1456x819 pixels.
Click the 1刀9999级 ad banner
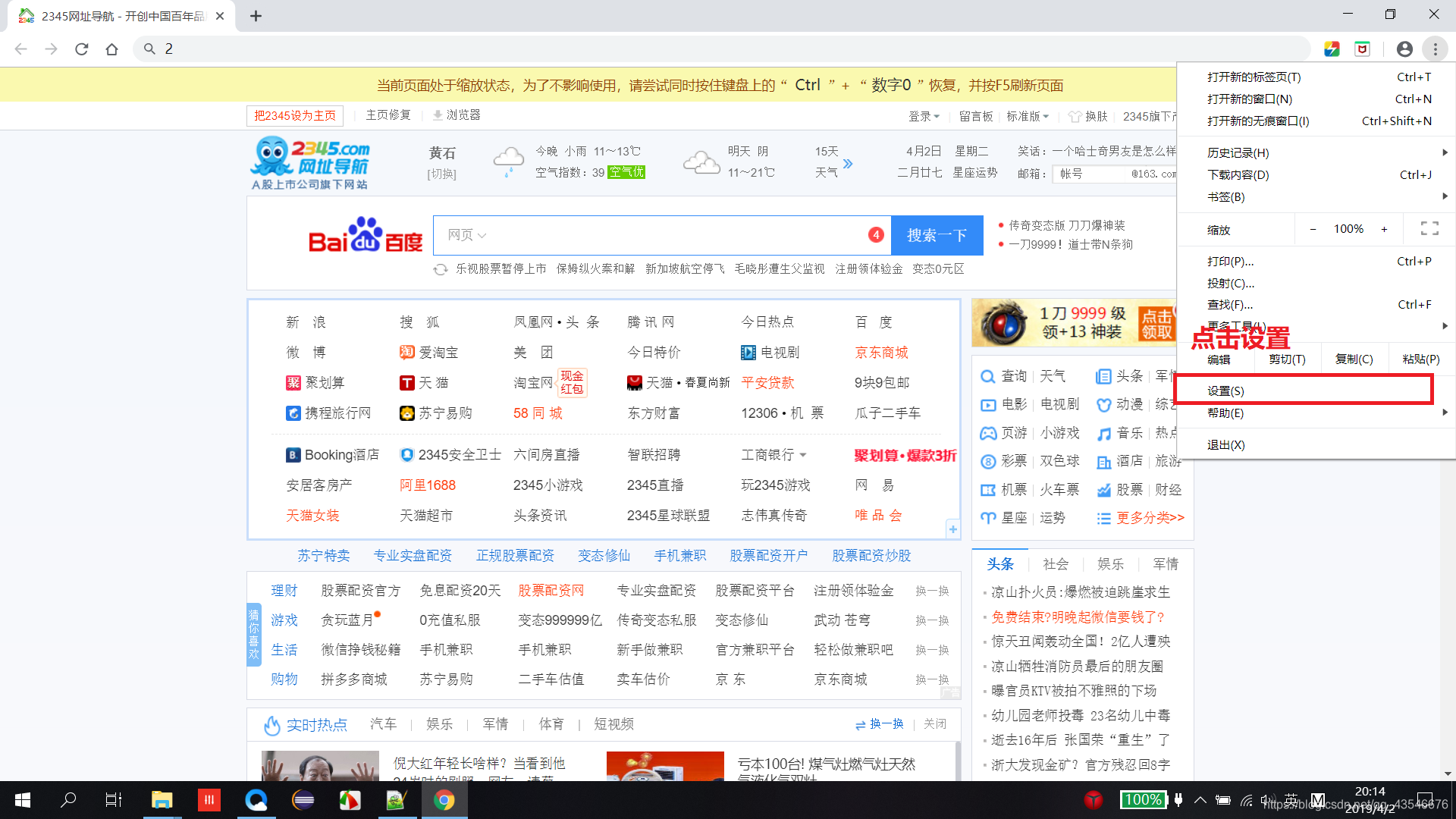pyautogui.click(x=1074, y=322)
